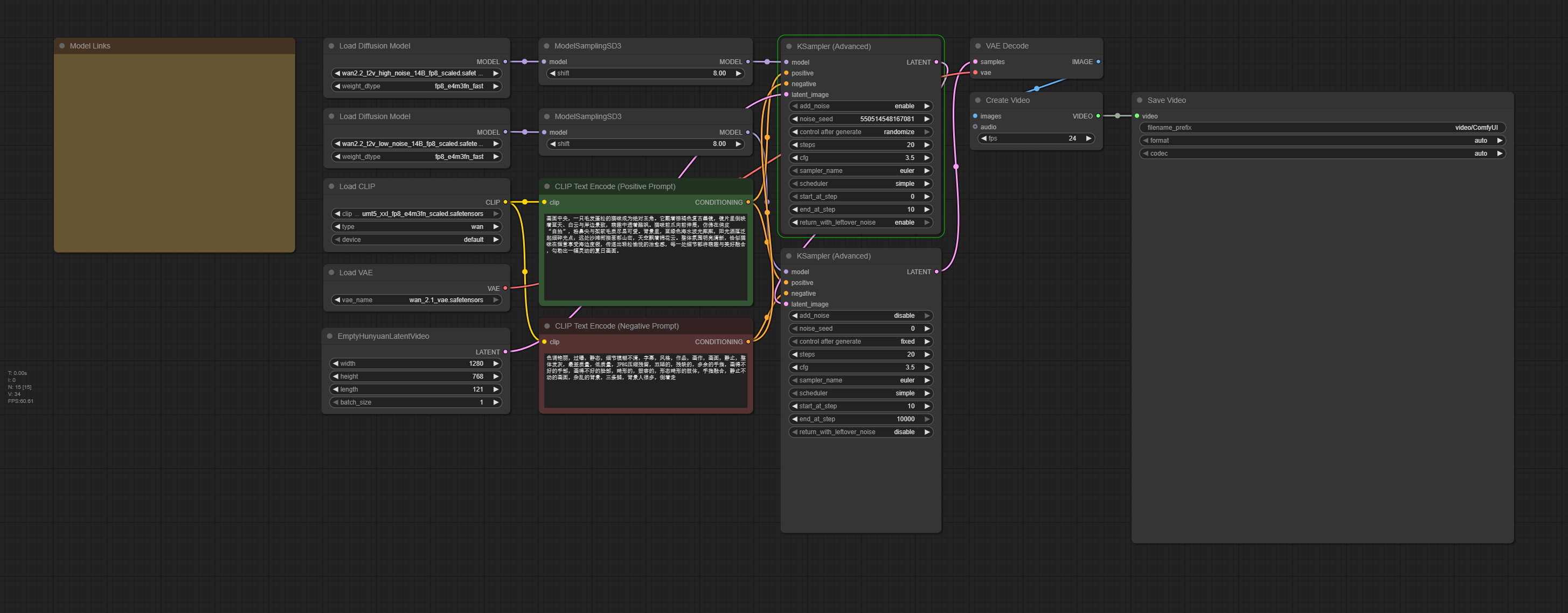The image size is (1568, 613).
Task: Click the video input port on Save Video
Action: click(x=1137, y=116)
